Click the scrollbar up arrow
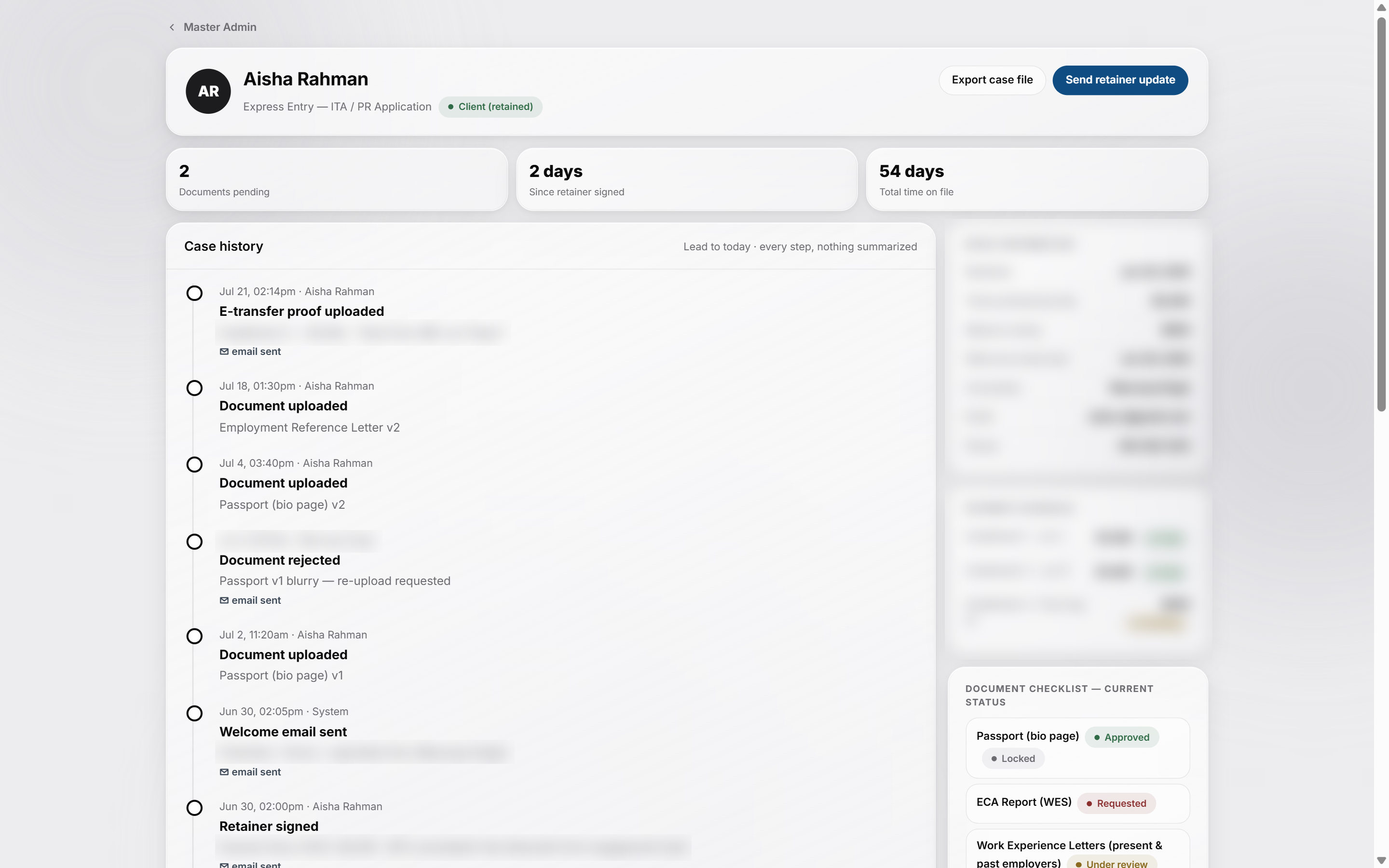The image size is (1389, 868). coord(1381,7)
